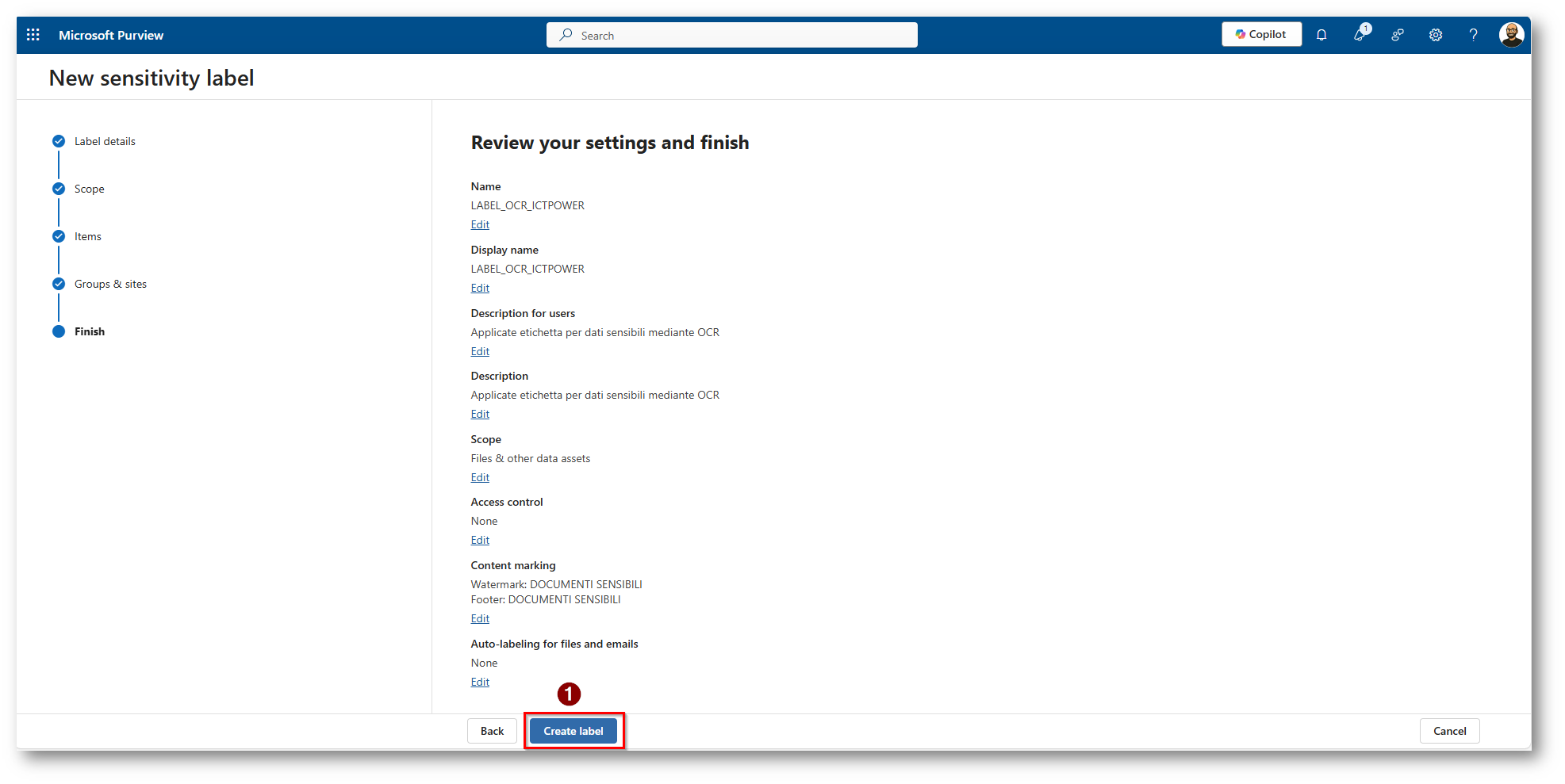The height and width of the screenshot is (784, 1565).
Task: Edit the Name setting
Action: click(x=480, y=224)
